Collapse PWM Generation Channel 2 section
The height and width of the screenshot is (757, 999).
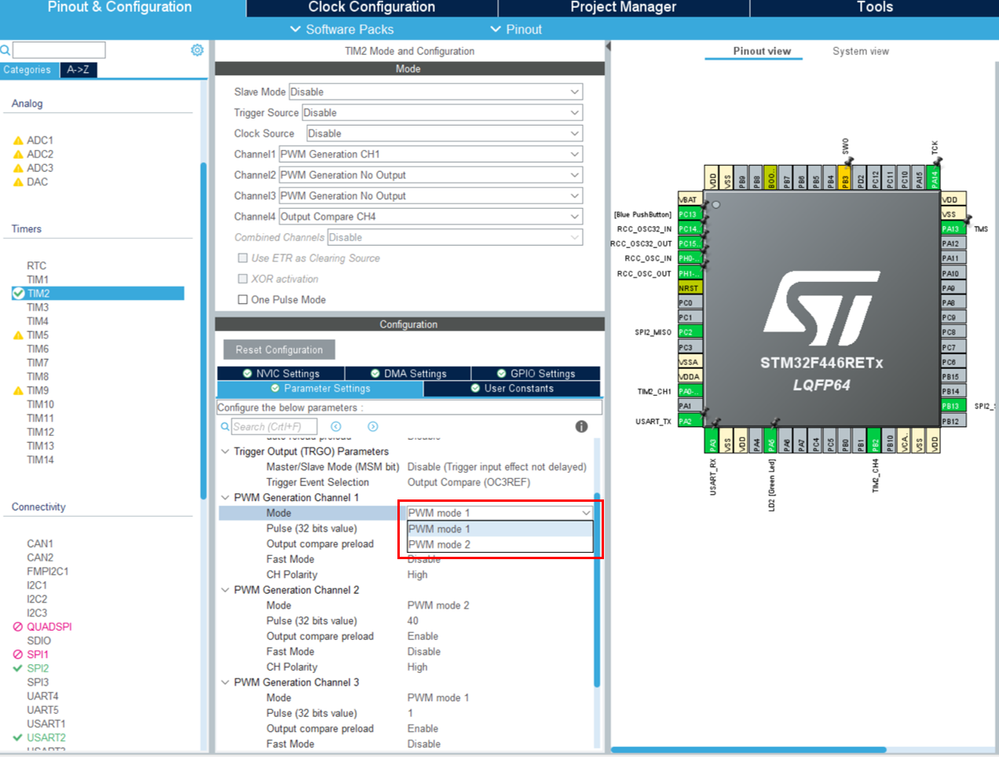226,590
